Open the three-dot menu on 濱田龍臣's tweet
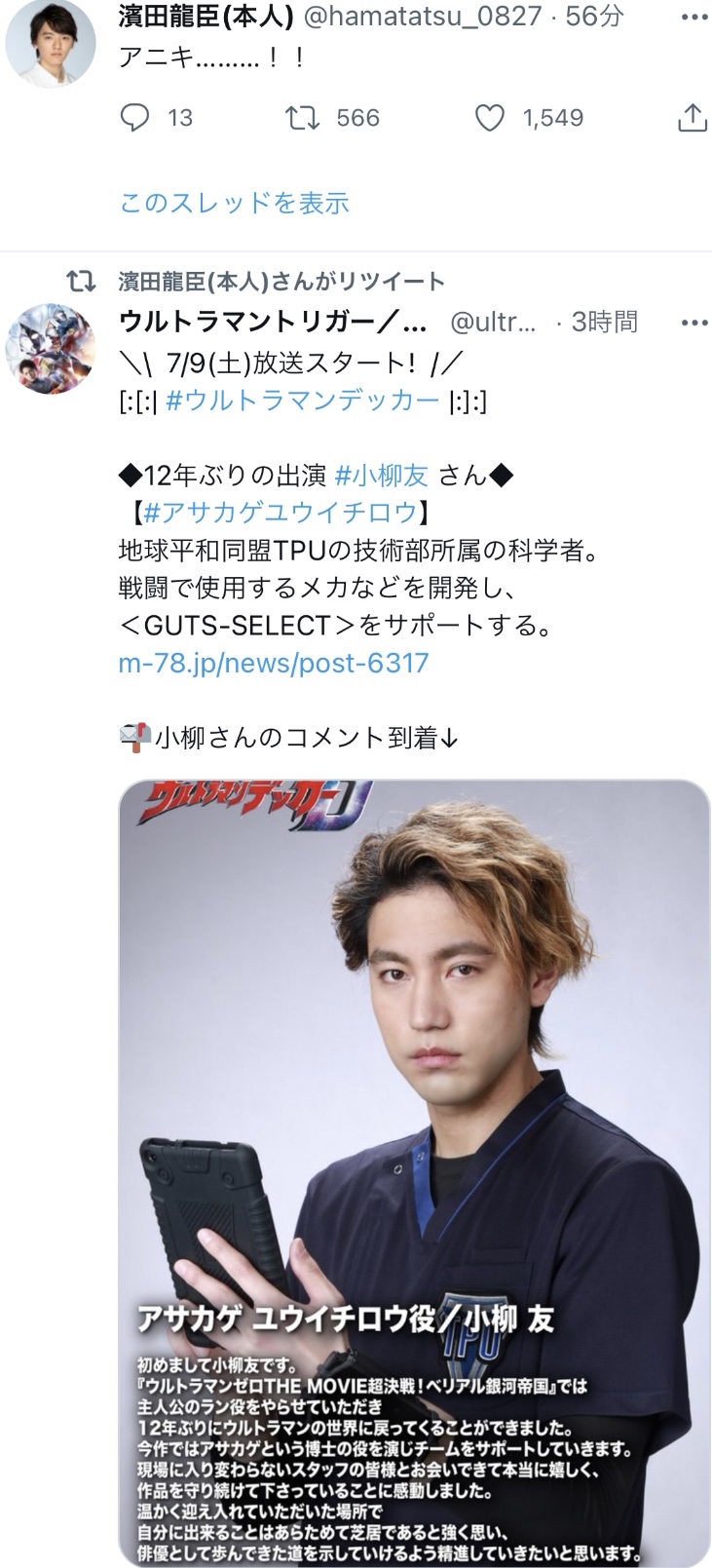Image resolution: width=712 pixels, height=1568 pixels. pos(694,18)
